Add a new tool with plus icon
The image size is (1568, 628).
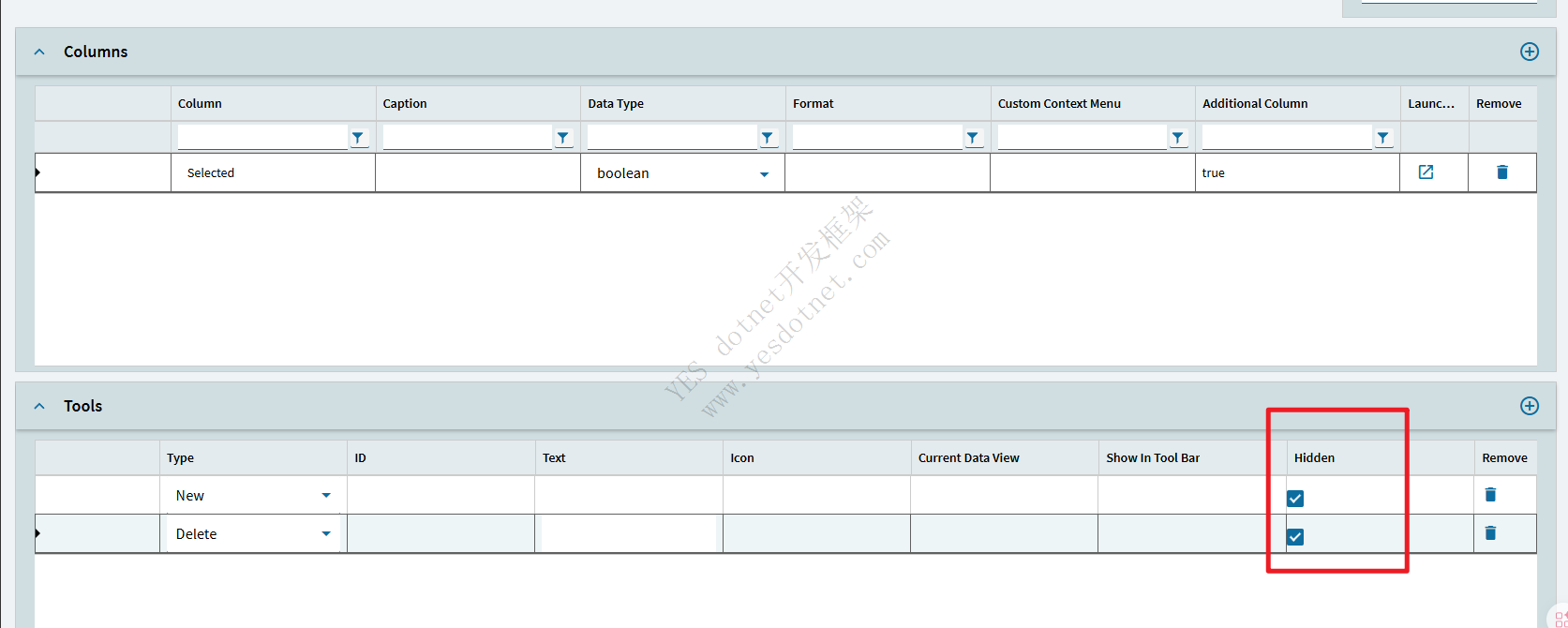pos(1529,406)
